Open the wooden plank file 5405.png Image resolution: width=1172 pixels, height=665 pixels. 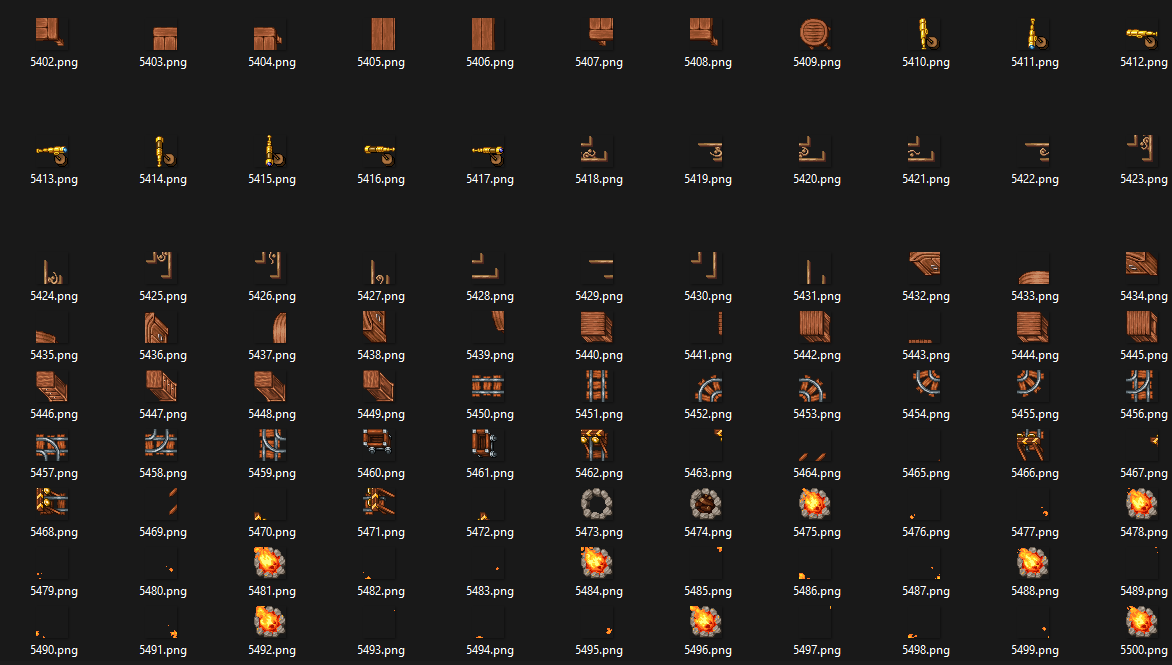coord(381,34)
